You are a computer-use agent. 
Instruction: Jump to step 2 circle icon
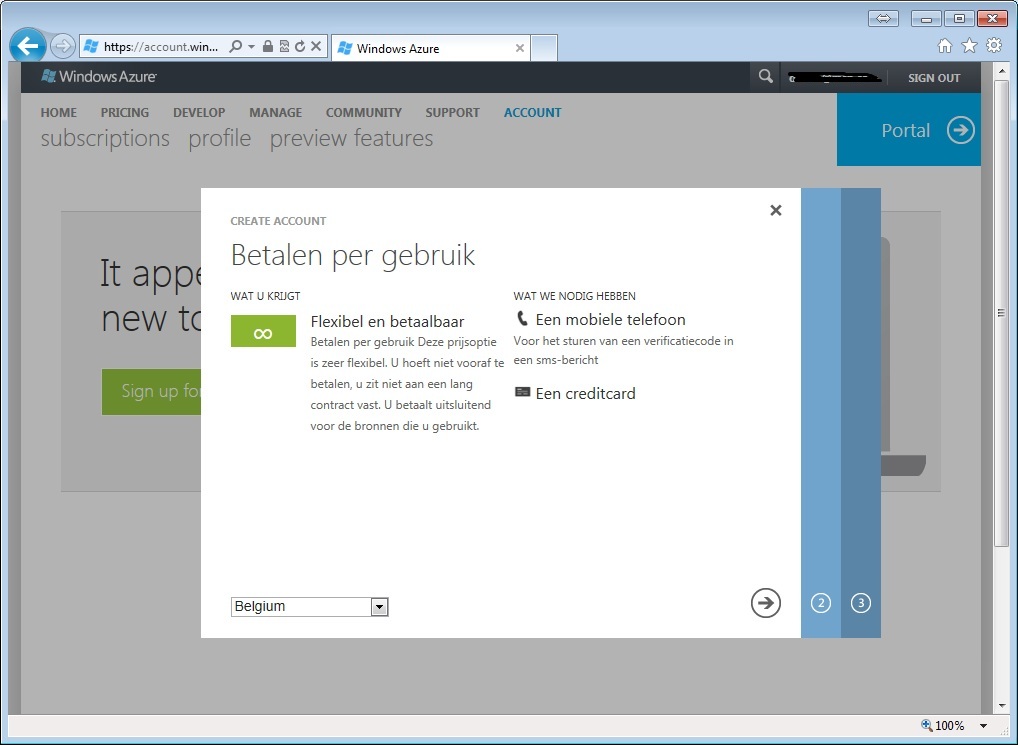(820, 603)
